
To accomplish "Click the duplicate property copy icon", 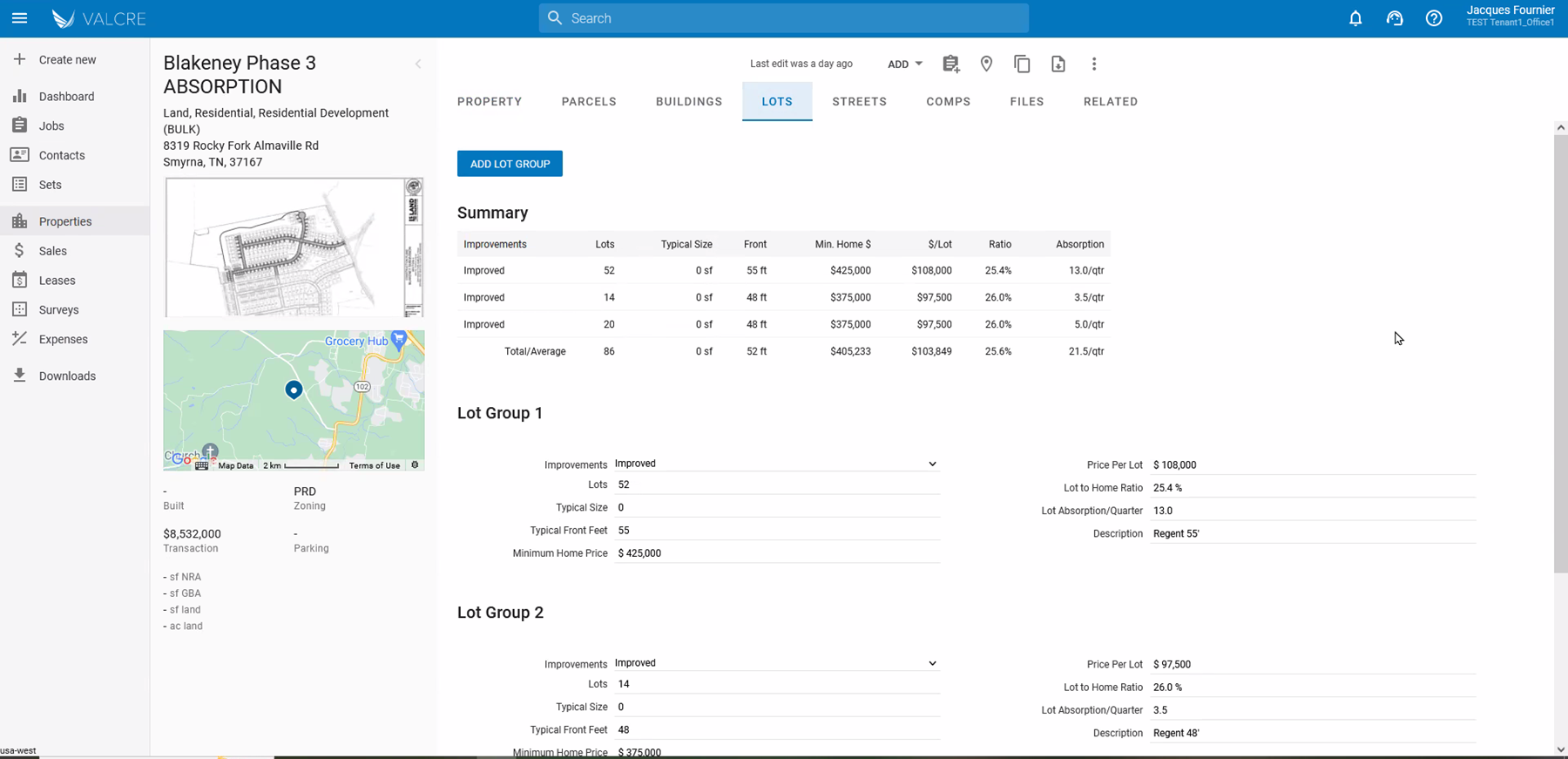I will pos(1022,64).
